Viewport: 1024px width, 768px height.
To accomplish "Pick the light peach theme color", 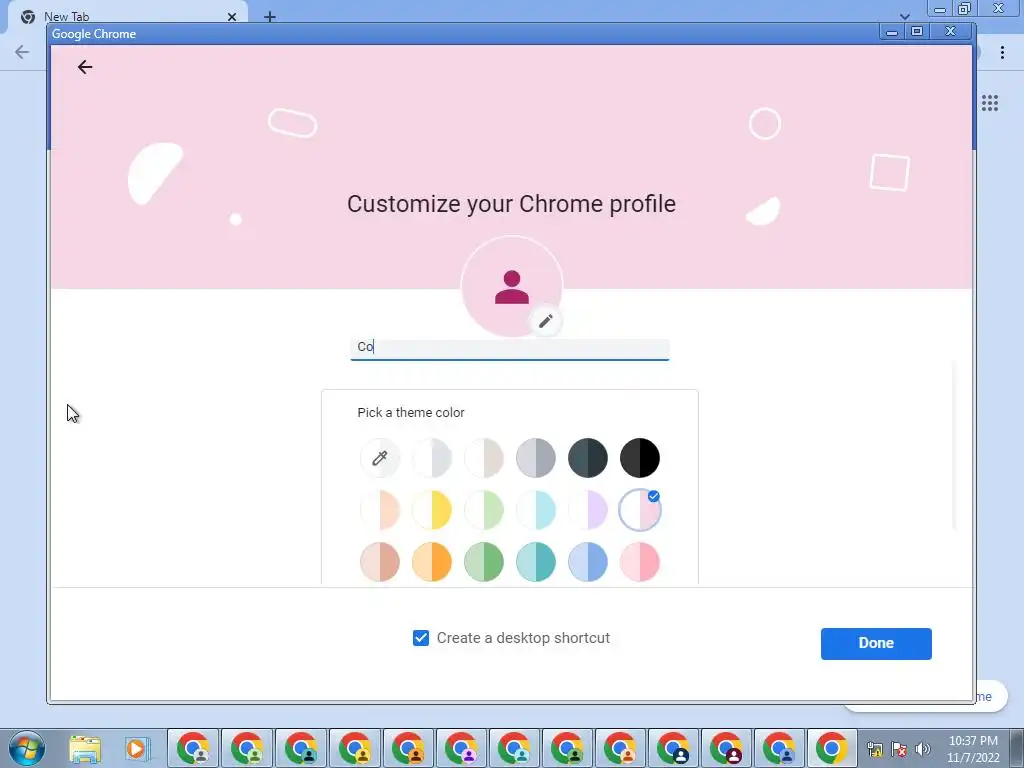I will [x=379, y=510].
